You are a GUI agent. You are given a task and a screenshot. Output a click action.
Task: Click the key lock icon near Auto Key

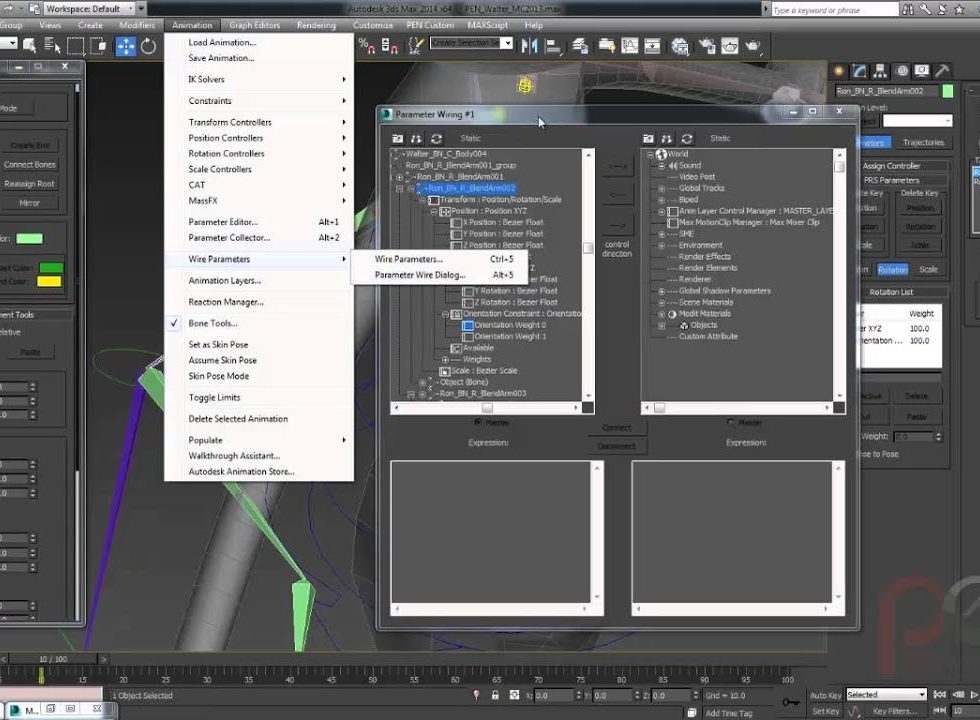pos(791,702)
